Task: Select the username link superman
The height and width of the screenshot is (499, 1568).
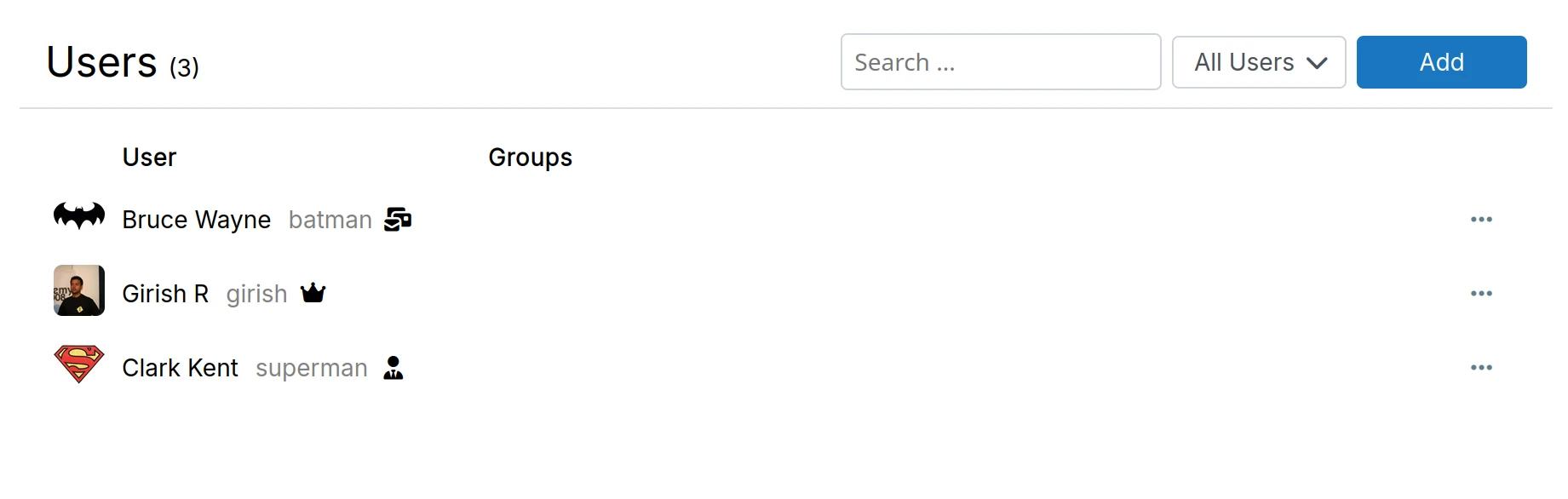Action: [x=311, y=367]
